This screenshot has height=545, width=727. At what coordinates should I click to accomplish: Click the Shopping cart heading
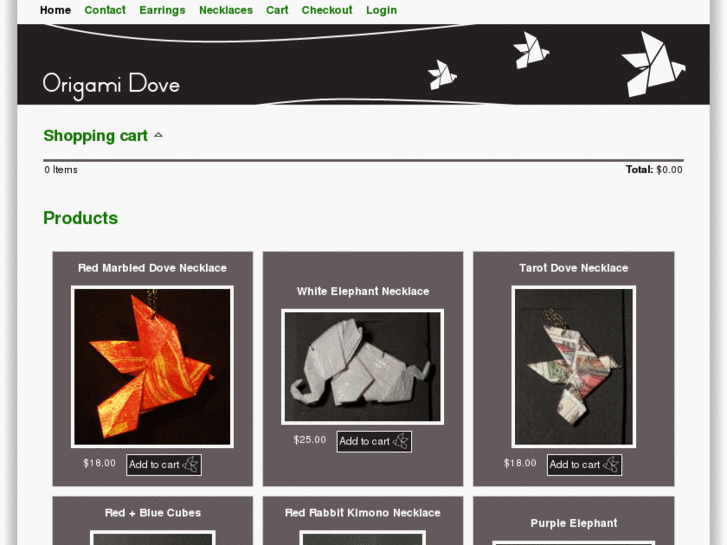click(96, 135)
